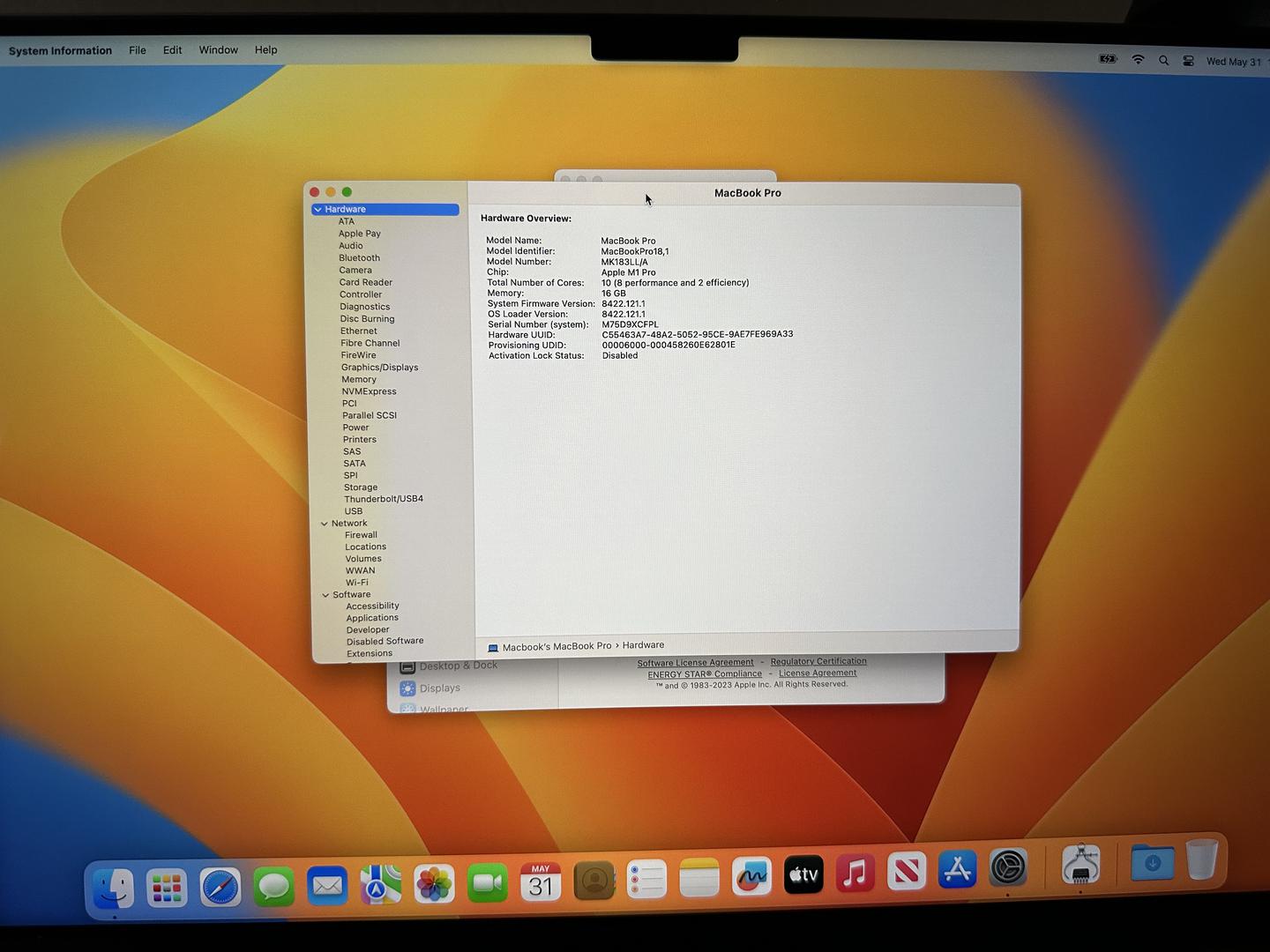Open Launchpad from the dock

click(167, 888)
